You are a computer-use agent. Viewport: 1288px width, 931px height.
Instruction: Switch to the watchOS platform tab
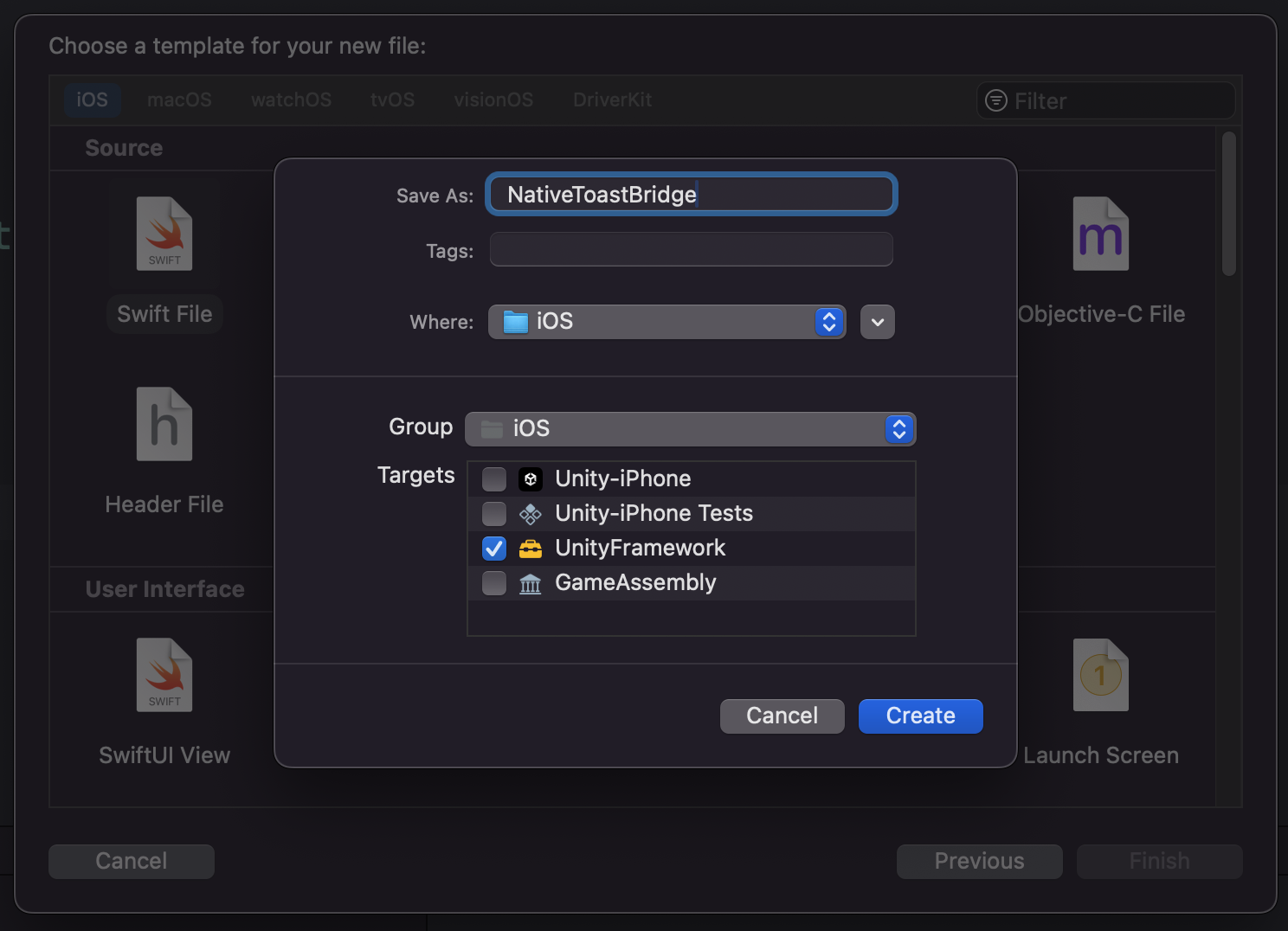pos(292,100)
